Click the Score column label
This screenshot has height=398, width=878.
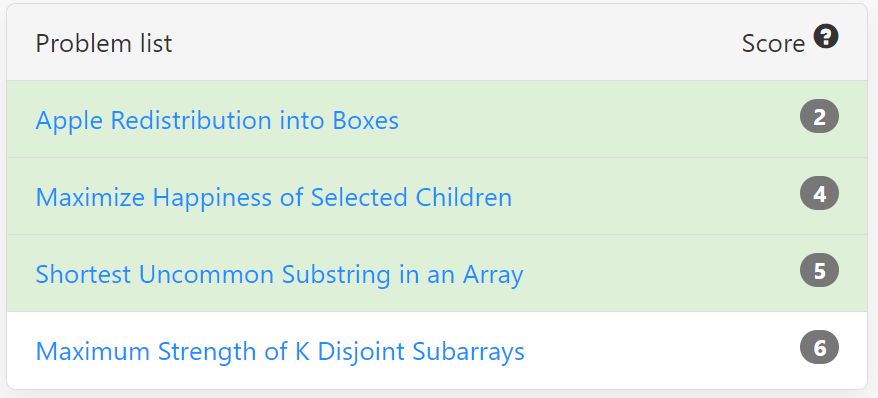(773, 43)
